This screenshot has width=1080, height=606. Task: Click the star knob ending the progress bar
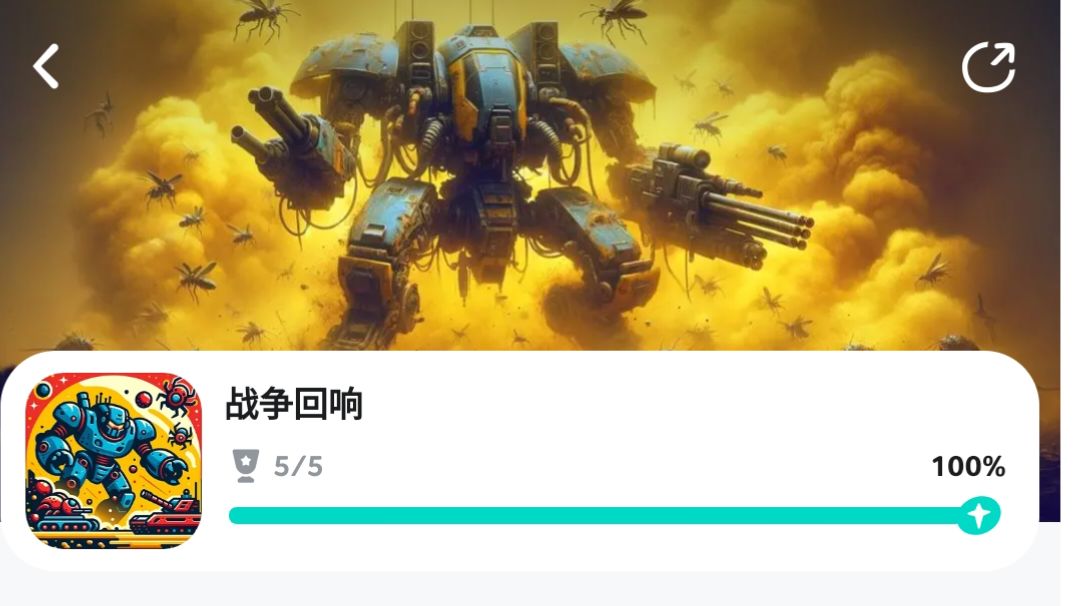(978, 515)
